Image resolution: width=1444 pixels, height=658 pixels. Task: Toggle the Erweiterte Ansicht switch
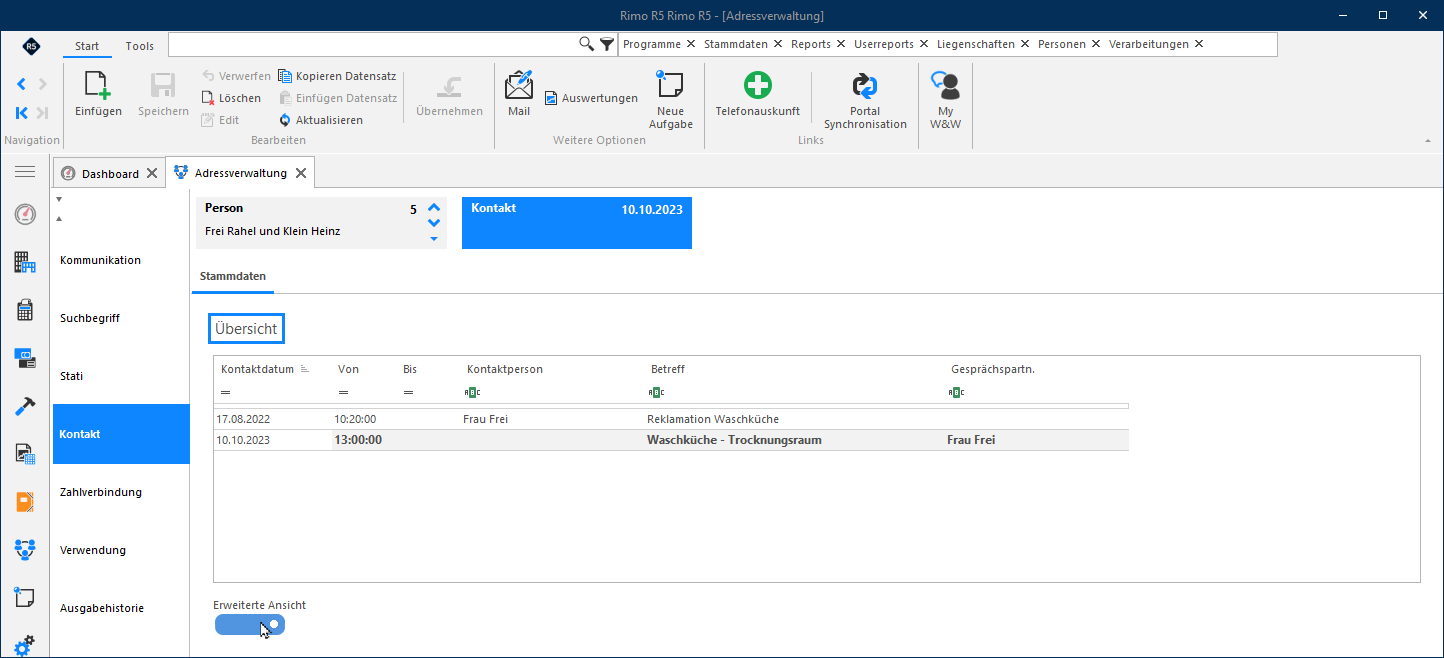click(x=250, y=625)
